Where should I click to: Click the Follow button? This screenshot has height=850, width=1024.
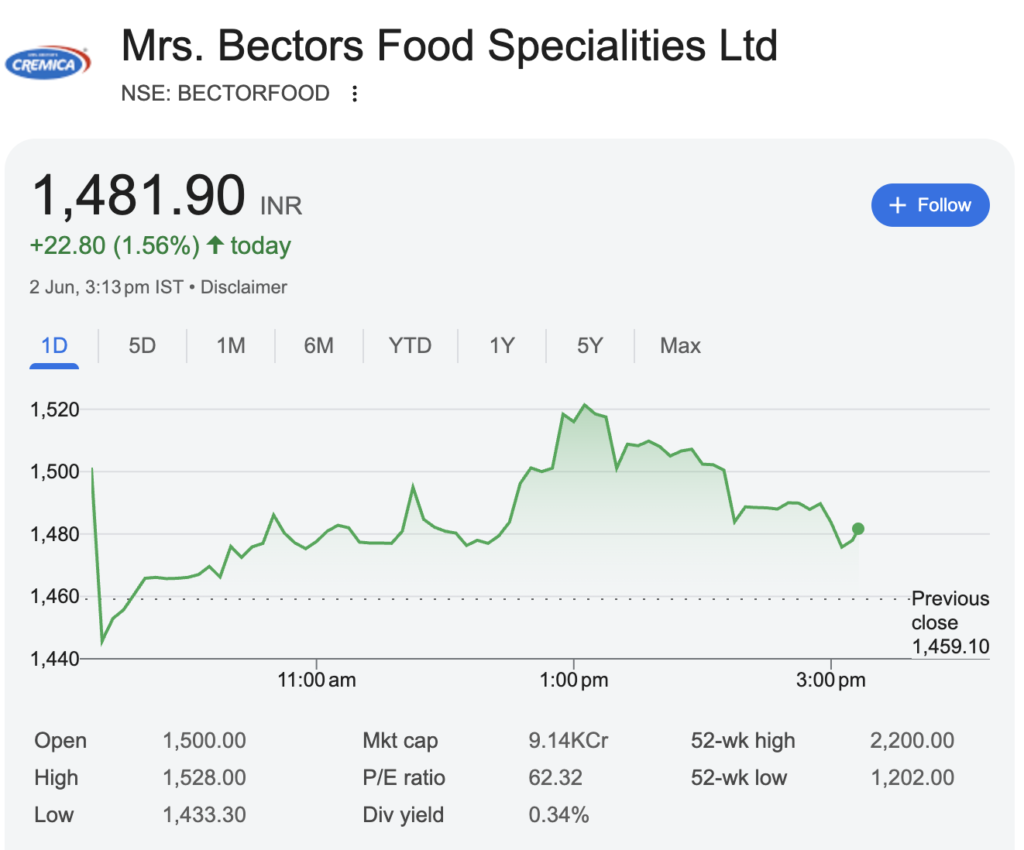click(930, 205)
